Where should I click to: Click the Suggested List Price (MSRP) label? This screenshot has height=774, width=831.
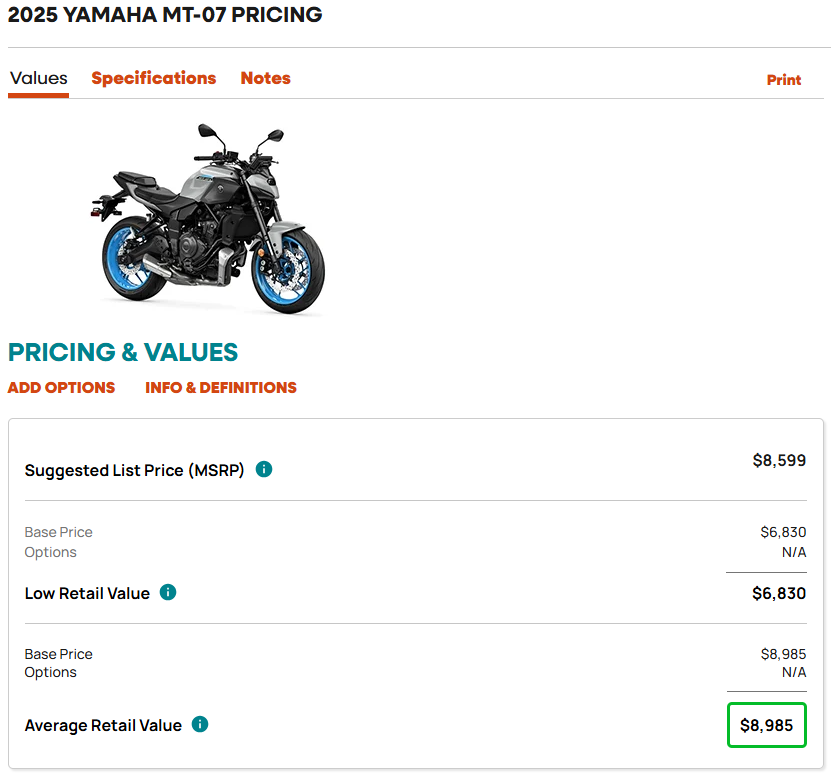(134, 470)
